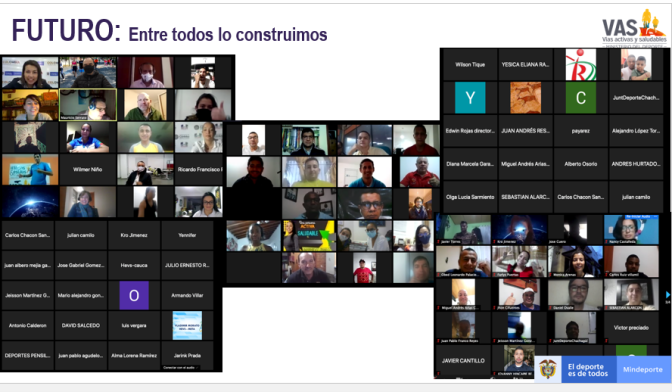Image resolution: width=672 pixels, height=392 pixels.
Task: Click the VAS logo in header
Action: click(634, 27)
